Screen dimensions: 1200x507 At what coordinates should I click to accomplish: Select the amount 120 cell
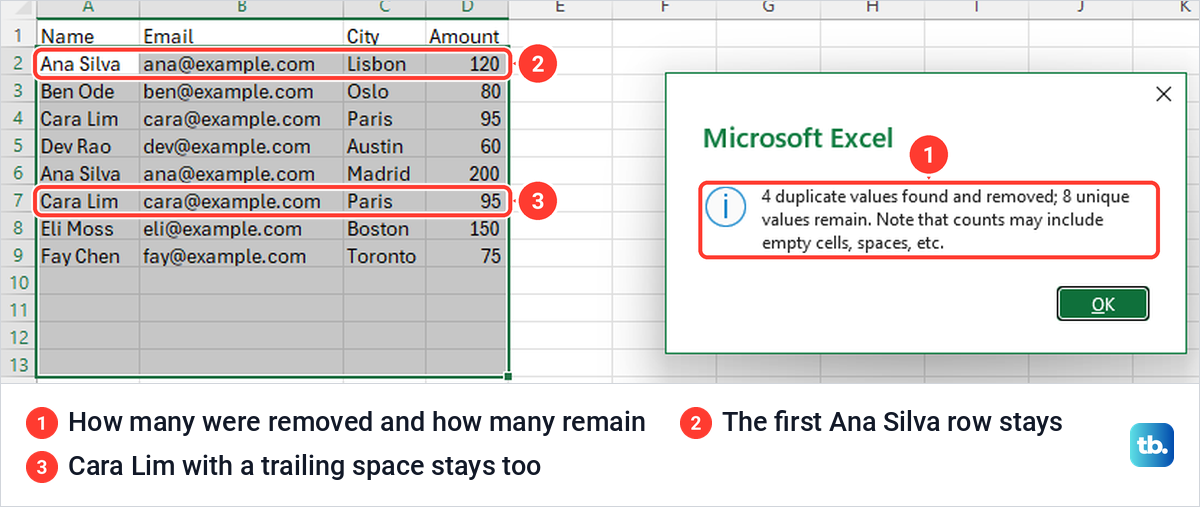coord(467,64)
